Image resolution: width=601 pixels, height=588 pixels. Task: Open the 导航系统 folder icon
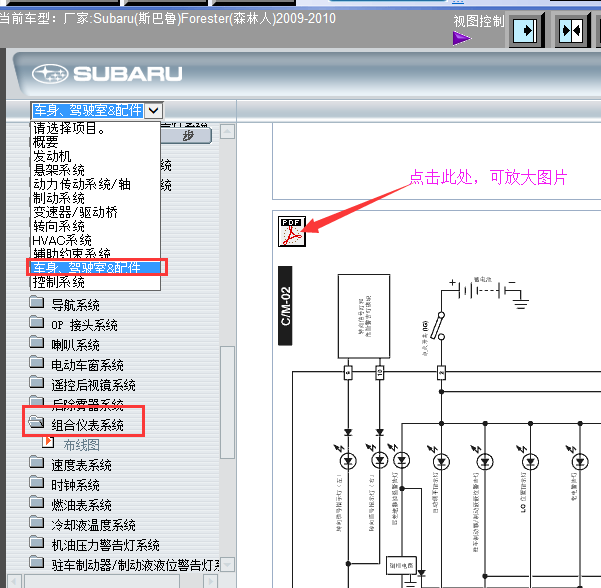37,302
